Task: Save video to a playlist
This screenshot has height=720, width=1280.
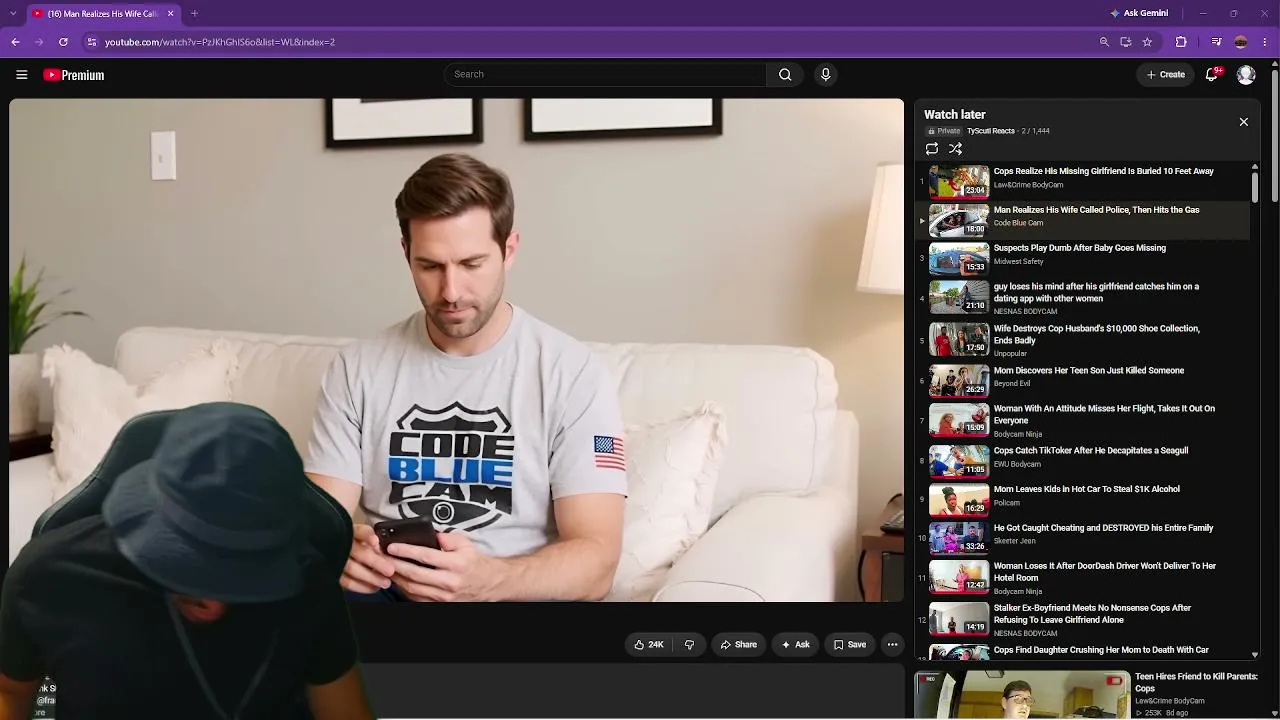Action: click(850, 645)
